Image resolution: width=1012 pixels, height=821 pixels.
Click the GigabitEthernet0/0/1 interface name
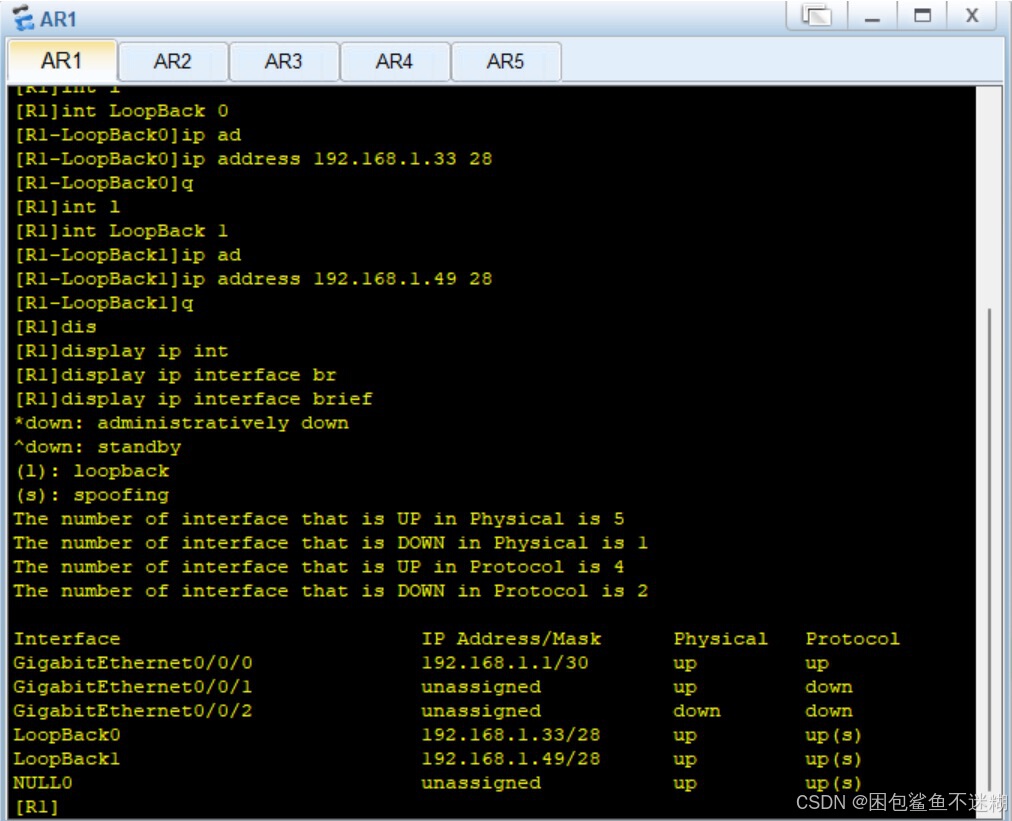[133, 687]
